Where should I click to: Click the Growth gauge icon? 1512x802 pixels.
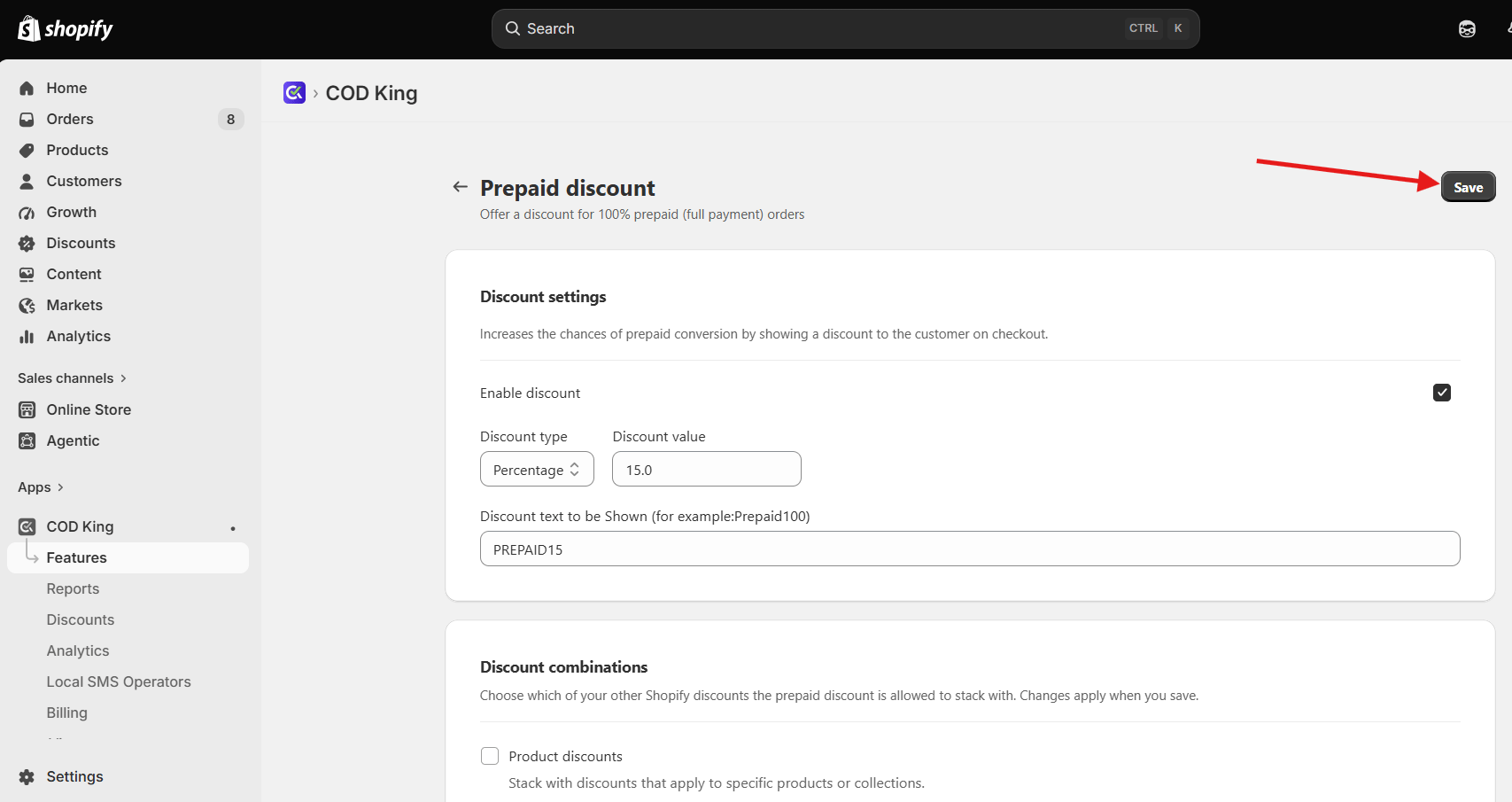tap(27, 212)
